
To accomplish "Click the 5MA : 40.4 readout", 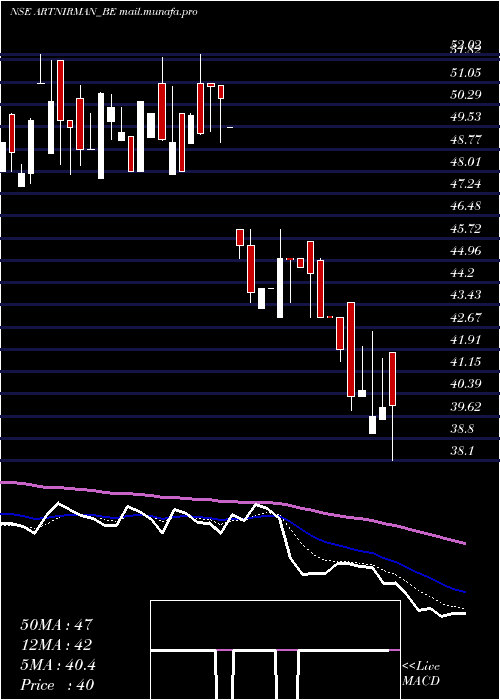I will pos(58,665).
